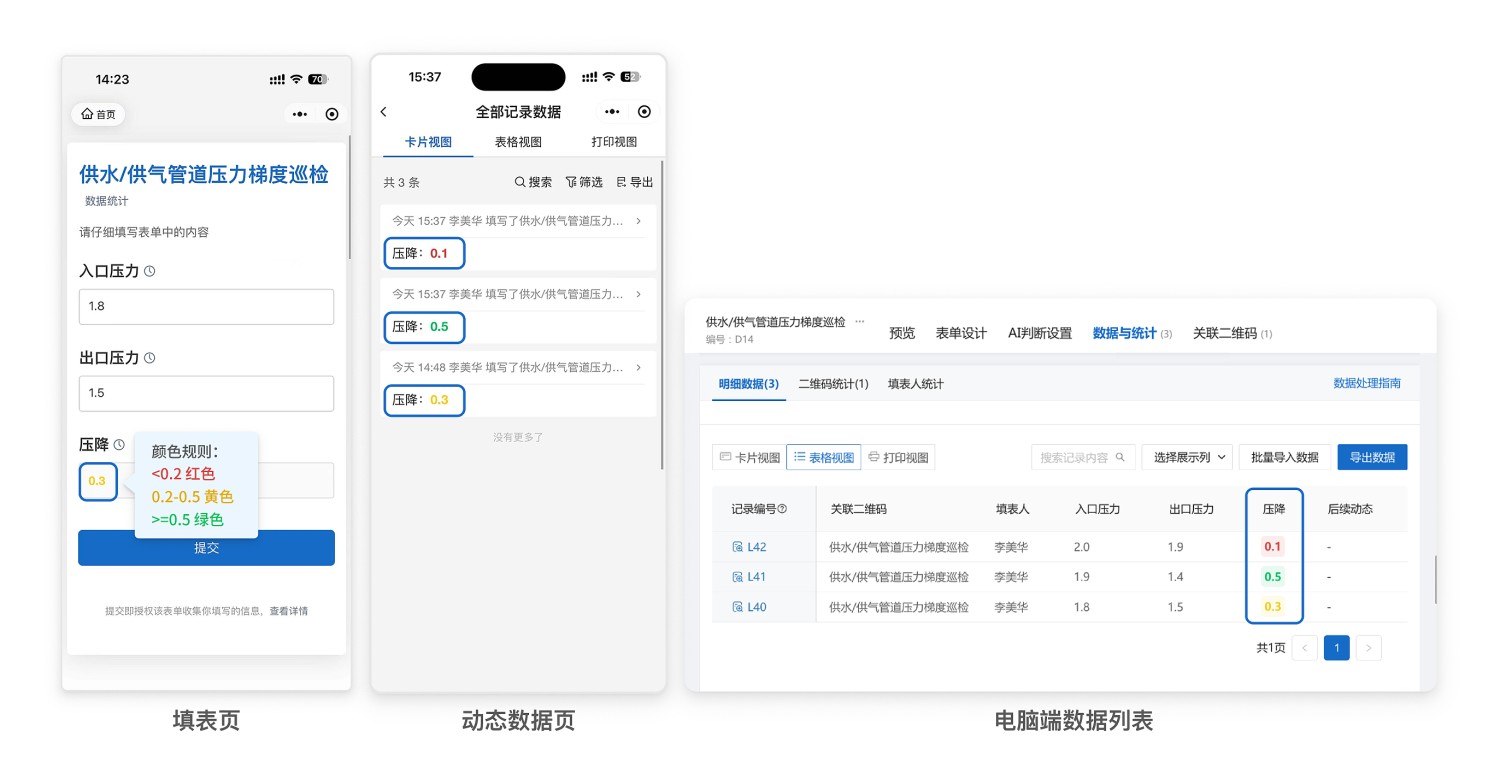Click the info icon next to 入口压力
The width and height of the screenshot is (1500, 773).
tap(150, 271)
